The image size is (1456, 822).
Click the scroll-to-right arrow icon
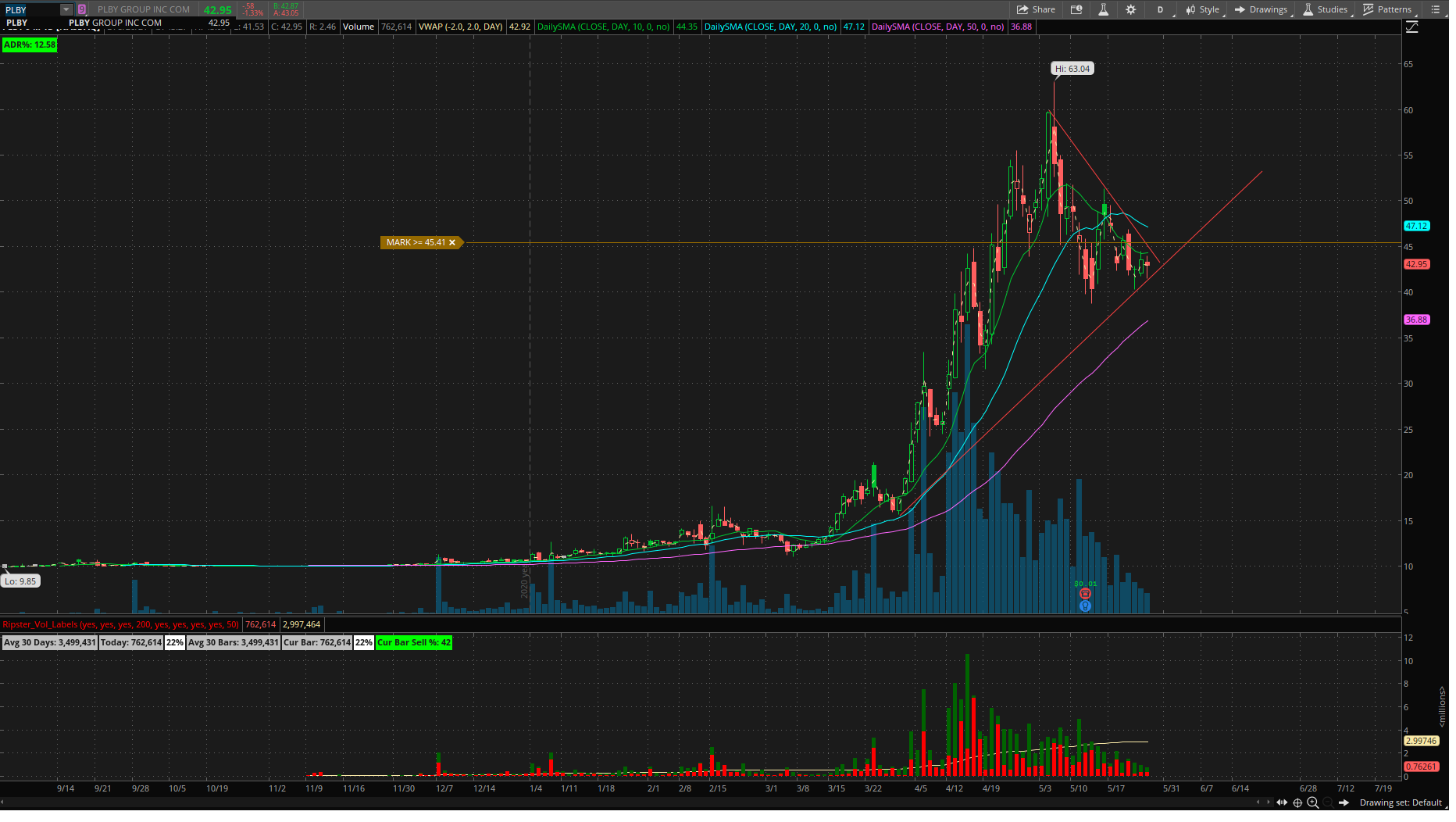[1344, 802]
